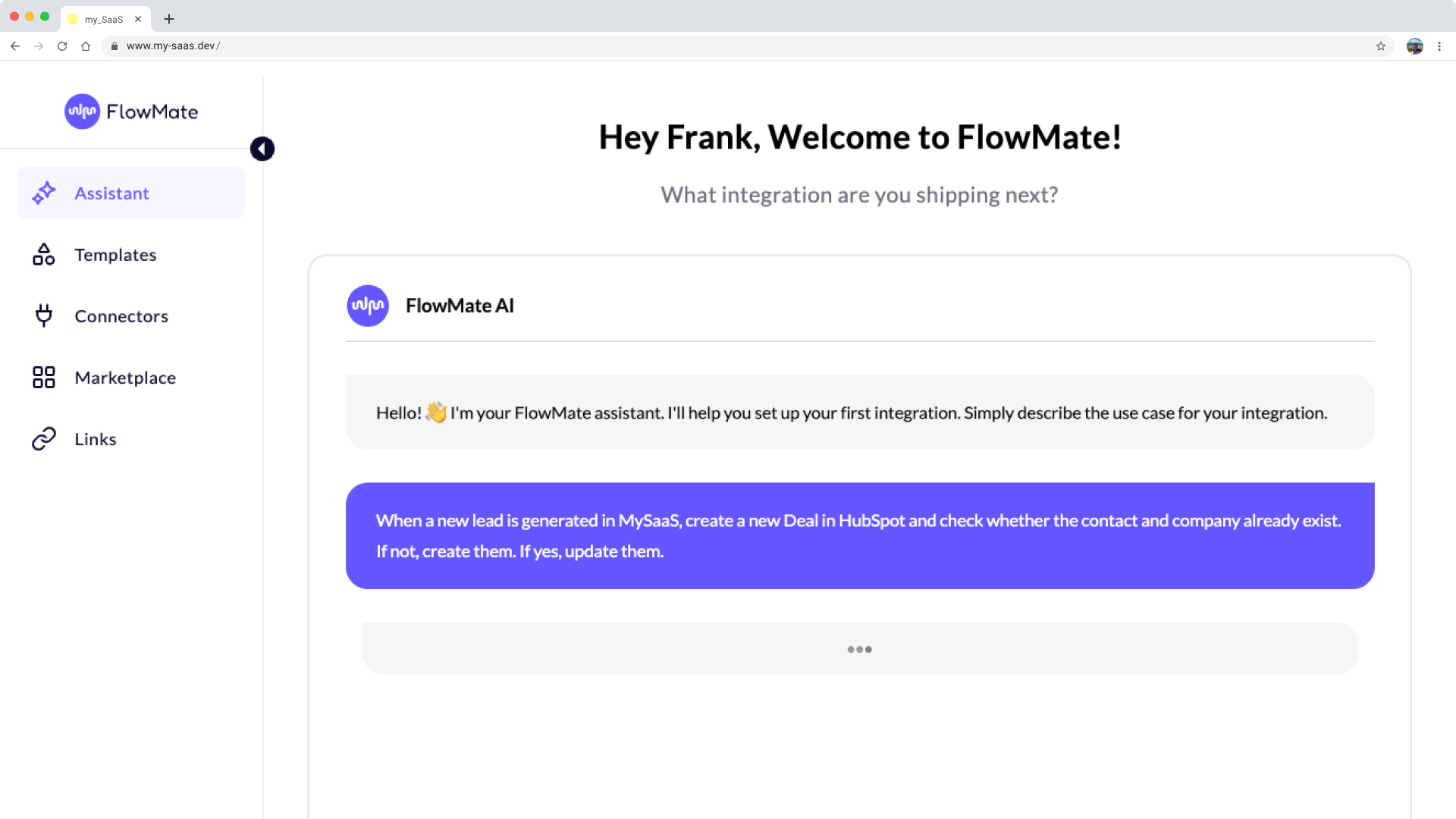This screenshot has width=1456, height=819.
Task: Click the FlowMate logo in sidebar
Action: click(x=131, y=111)
